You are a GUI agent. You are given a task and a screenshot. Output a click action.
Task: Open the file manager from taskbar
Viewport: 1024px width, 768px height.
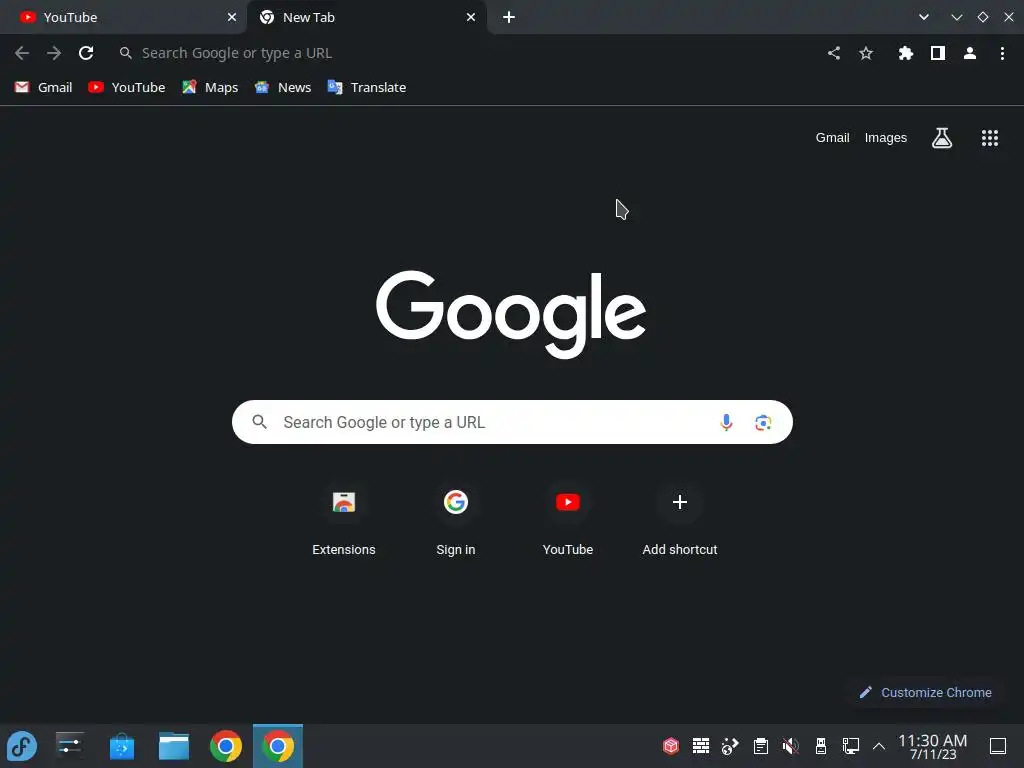(x=174, y=746)
